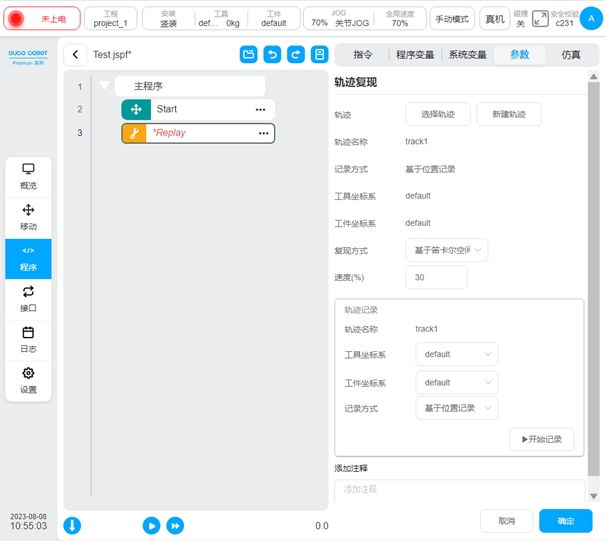
Task: Switch to the 仿真 tab
Action: click(571, 55)
